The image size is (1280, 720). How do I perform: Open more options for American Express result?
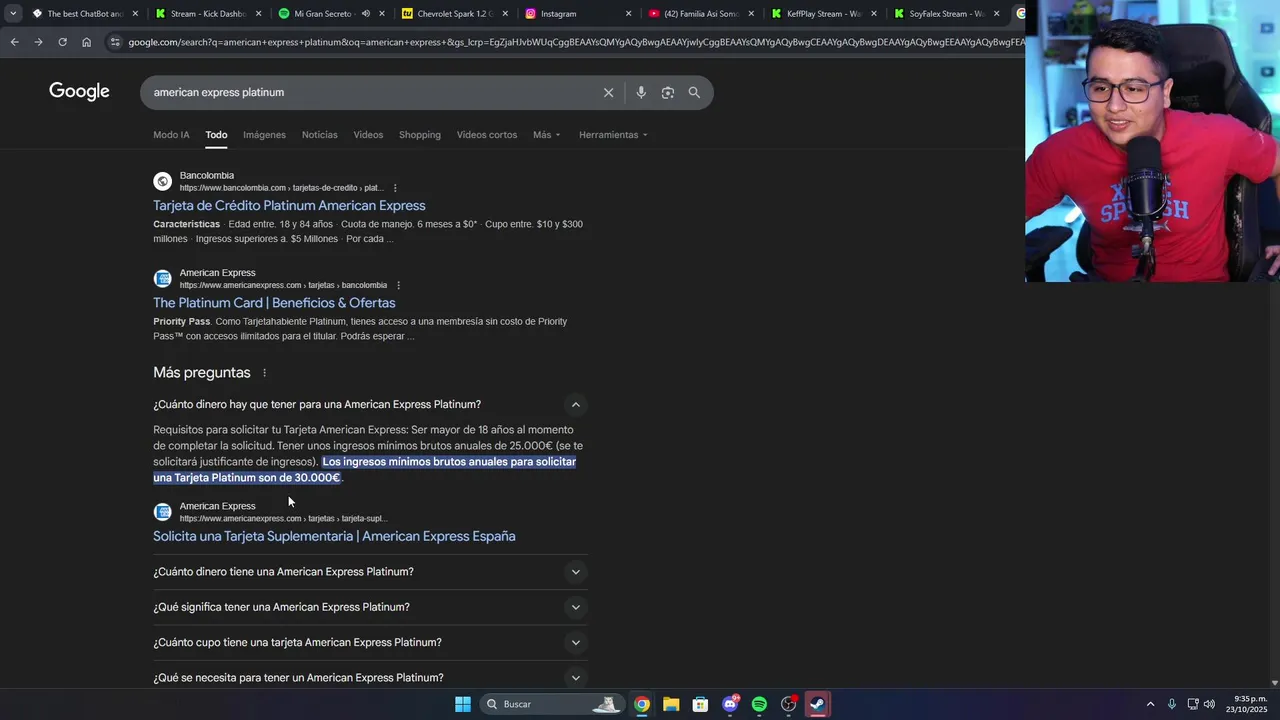pos(398,285)
